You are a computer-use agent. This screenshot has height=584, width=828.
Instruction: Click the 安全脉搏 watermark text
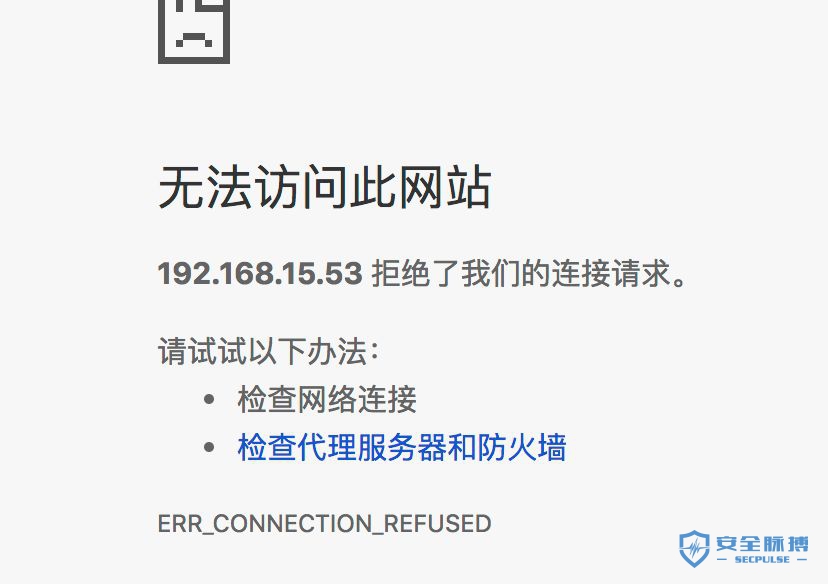[x=762, y=543]
